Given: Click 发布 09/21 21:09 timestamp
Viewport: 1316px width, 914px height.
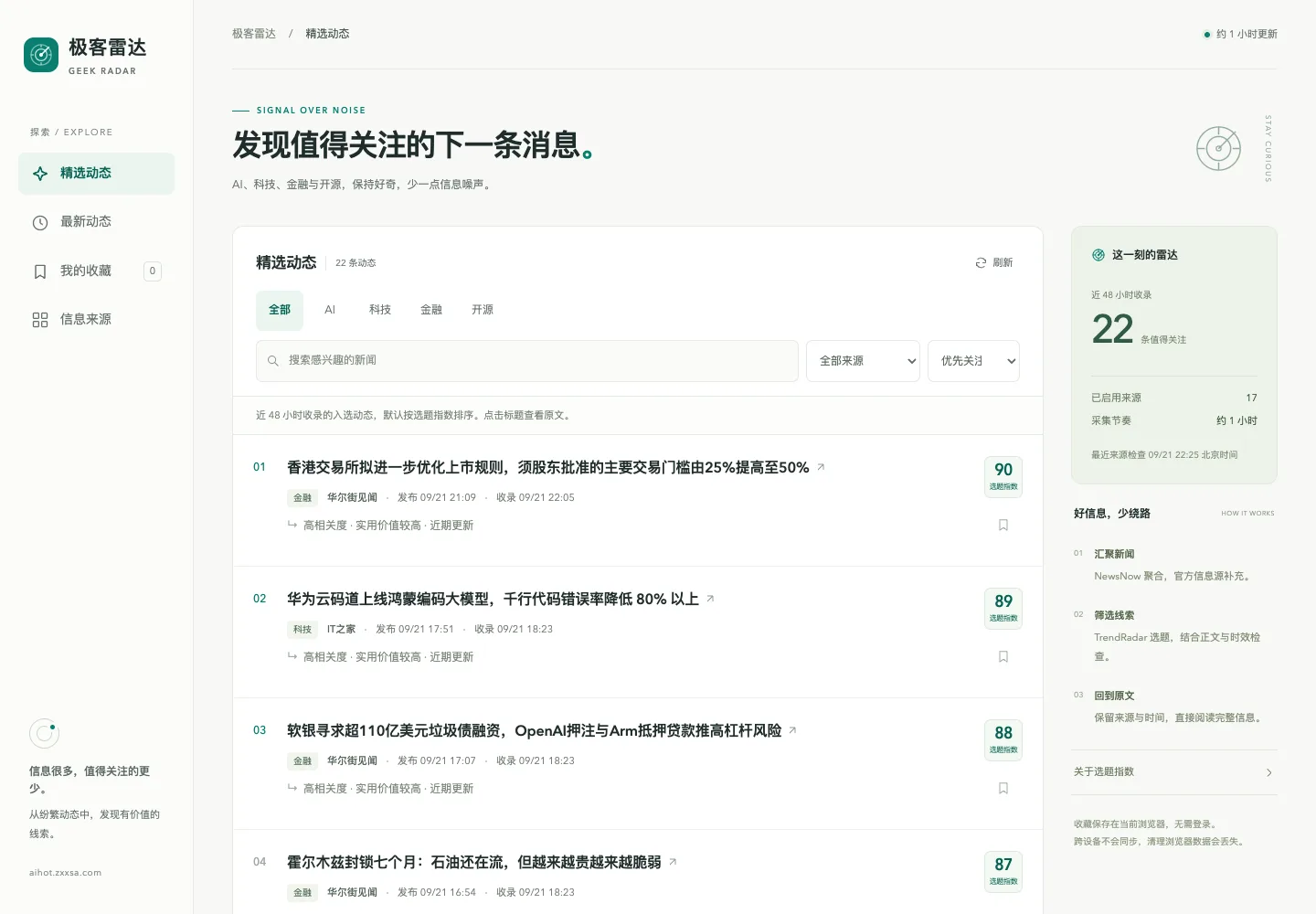Looking at the screenshot, I should (437, 498).
